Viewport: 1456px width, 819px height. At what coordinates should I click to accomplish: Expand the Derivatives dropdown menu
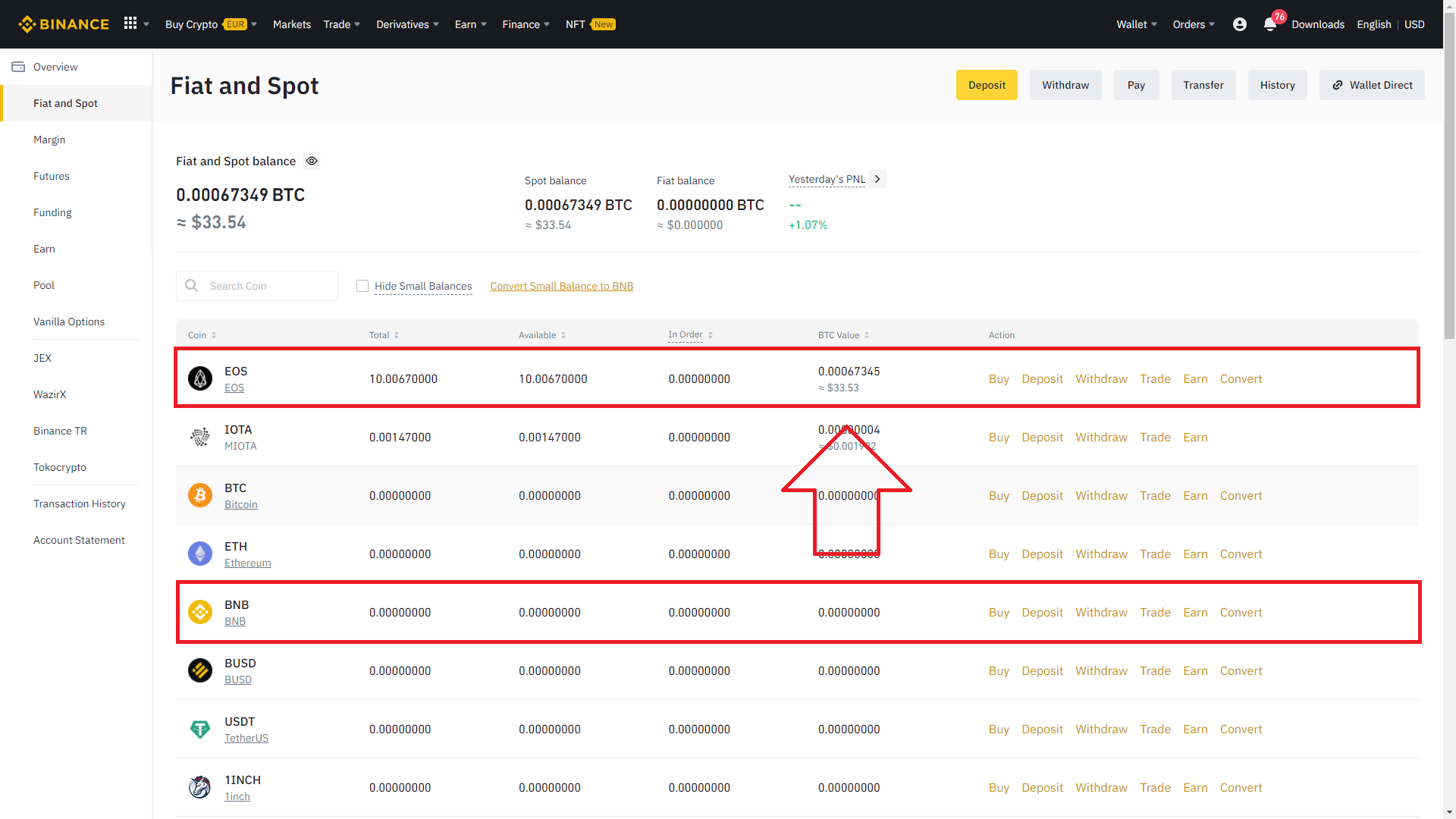(x=407, y=24)
